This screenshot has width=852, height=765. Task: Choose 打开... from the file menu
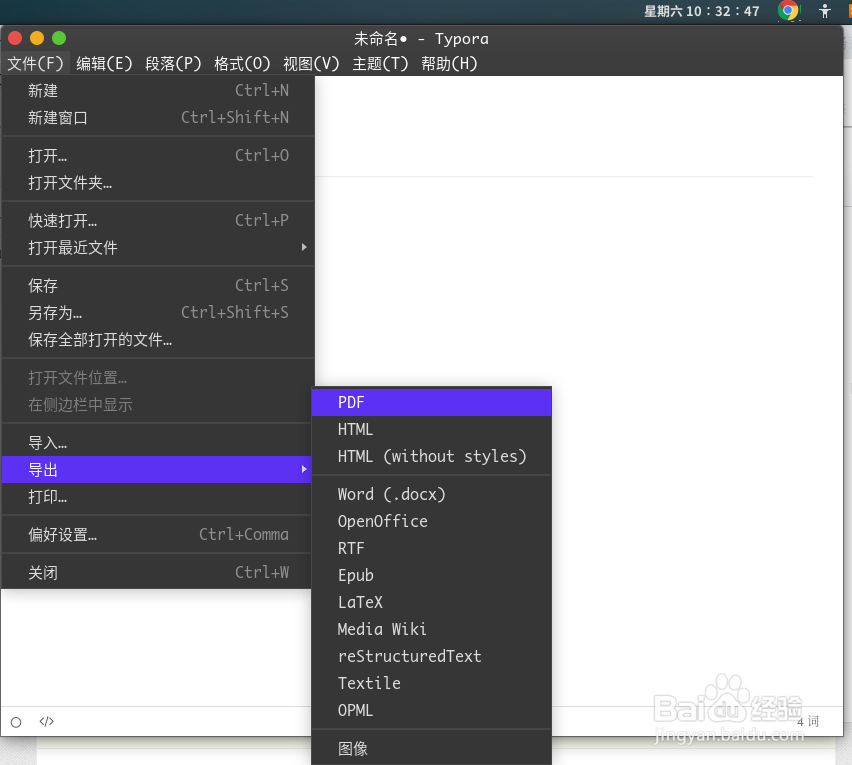point(158,155)
